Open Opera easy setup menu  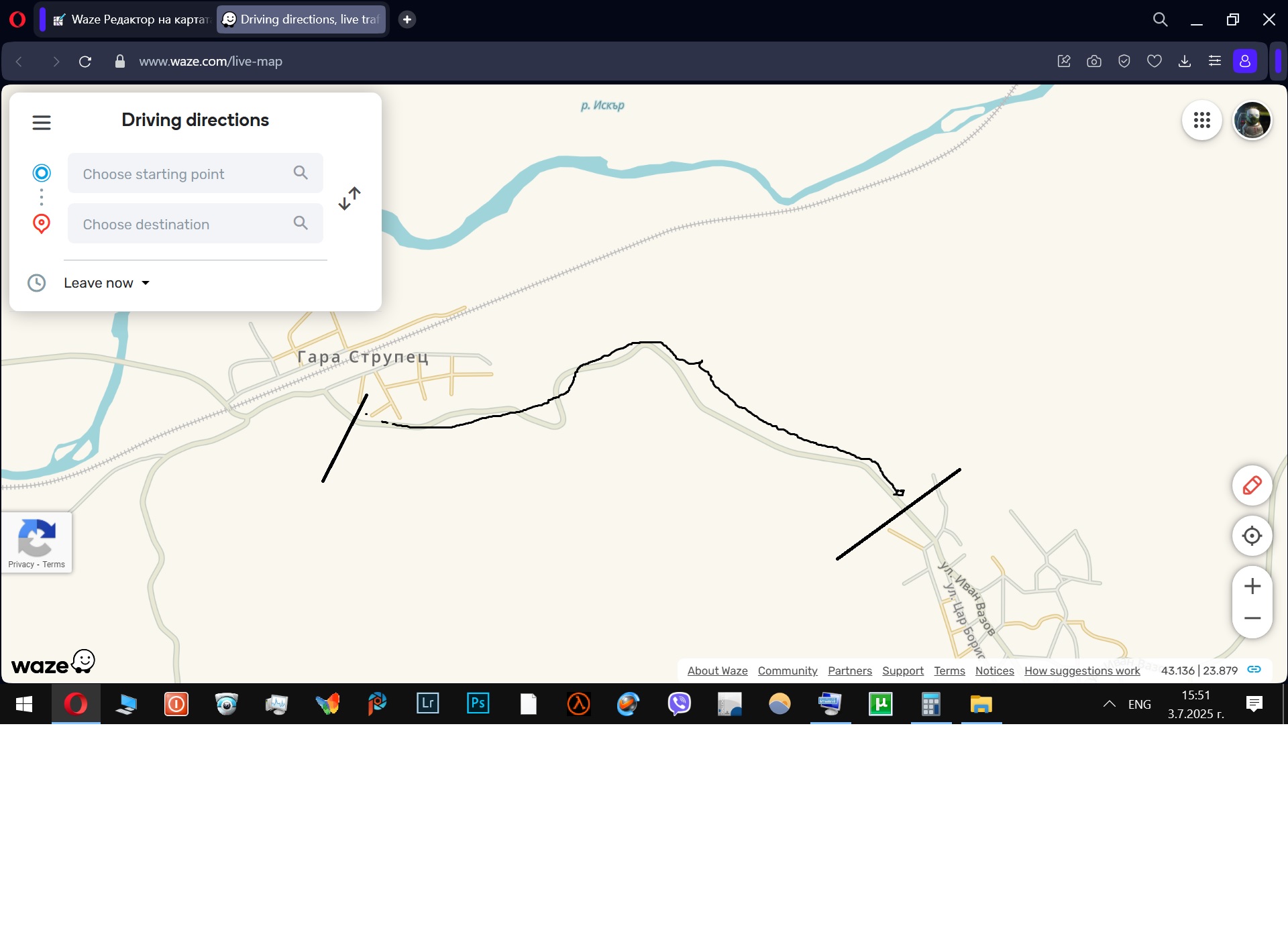[x=1215, y=62]
